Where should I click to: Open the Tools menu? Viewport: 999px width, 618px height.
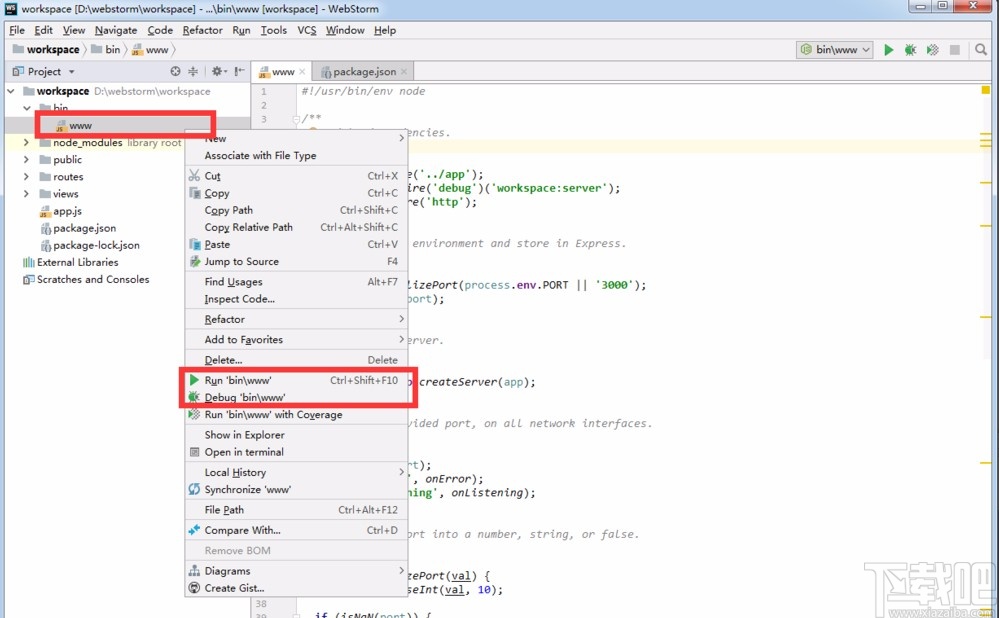pos(273,30)
